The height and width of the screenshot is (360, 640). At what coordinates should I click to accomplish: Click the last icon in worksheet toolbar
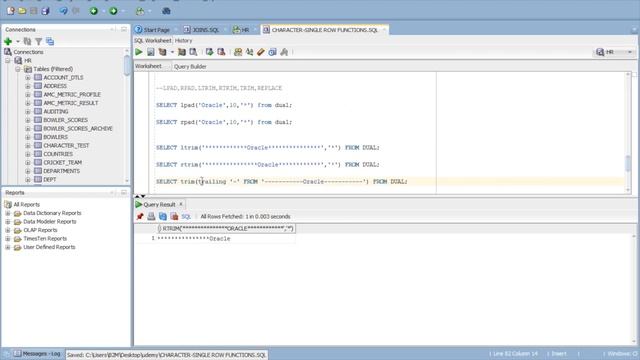(284, 52)
